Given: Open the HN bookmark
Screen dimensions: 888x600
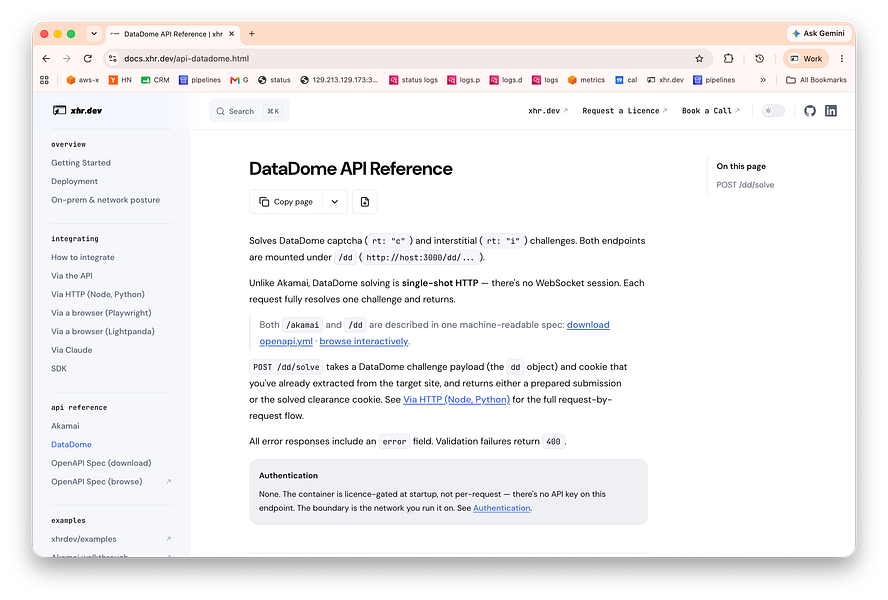Looking at the screenshot, I should coord(120,80).
